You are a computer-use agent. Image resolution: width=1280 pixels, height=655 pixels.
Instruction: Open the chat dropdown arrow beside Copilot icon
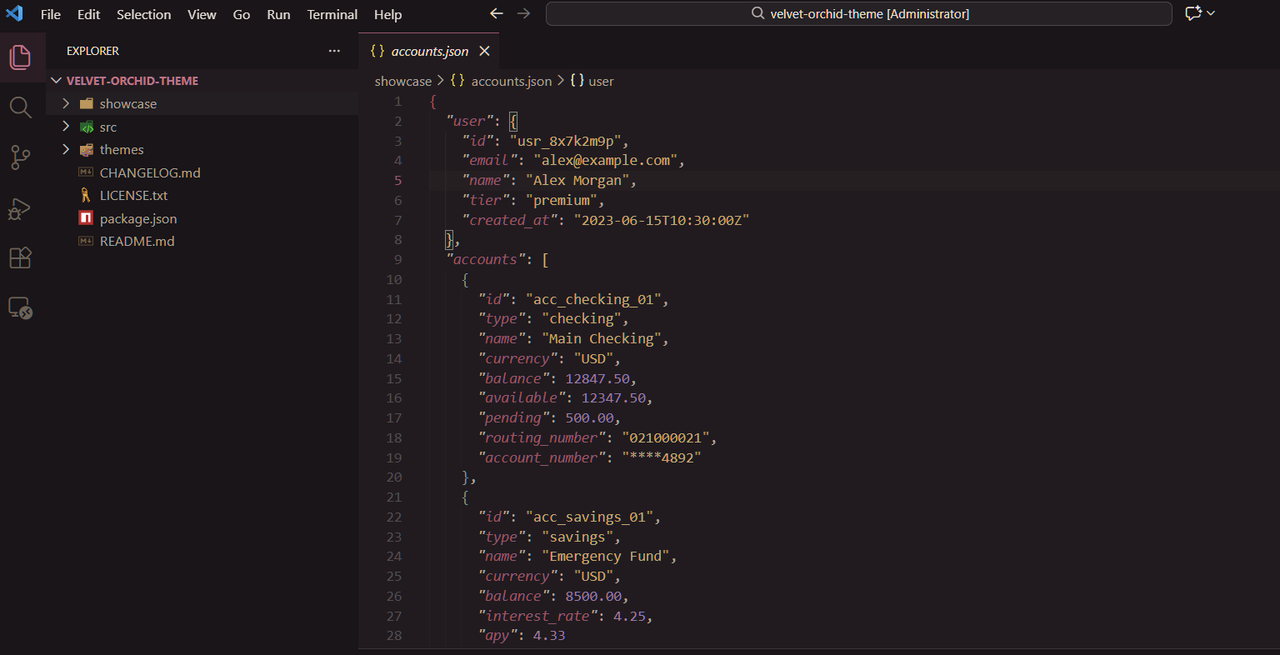pos(1211,14)
